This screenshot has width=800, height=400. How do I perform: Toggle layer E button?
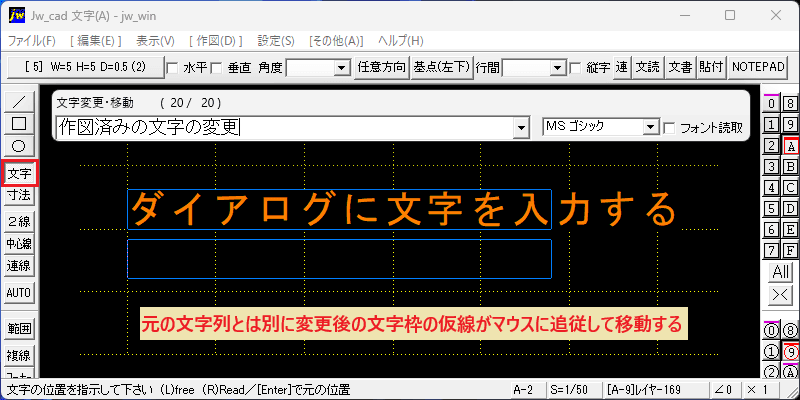pyautogui.click(x=791, y=230)
